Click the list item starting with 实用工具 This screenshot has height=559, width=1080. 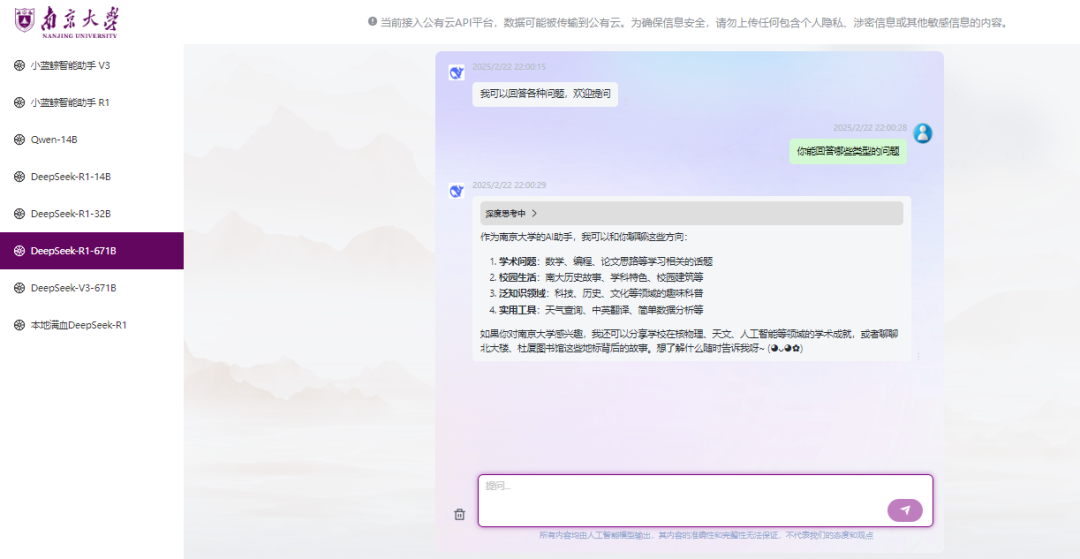pyautogui.click(x=596, y=310)
